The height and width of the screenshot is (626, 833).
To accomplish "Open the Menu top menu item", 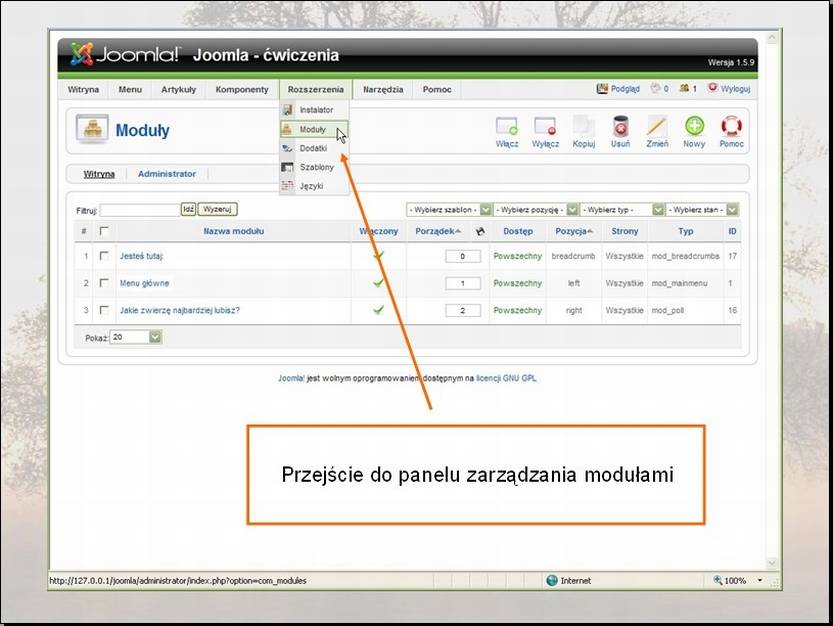I will coord(130,89).
